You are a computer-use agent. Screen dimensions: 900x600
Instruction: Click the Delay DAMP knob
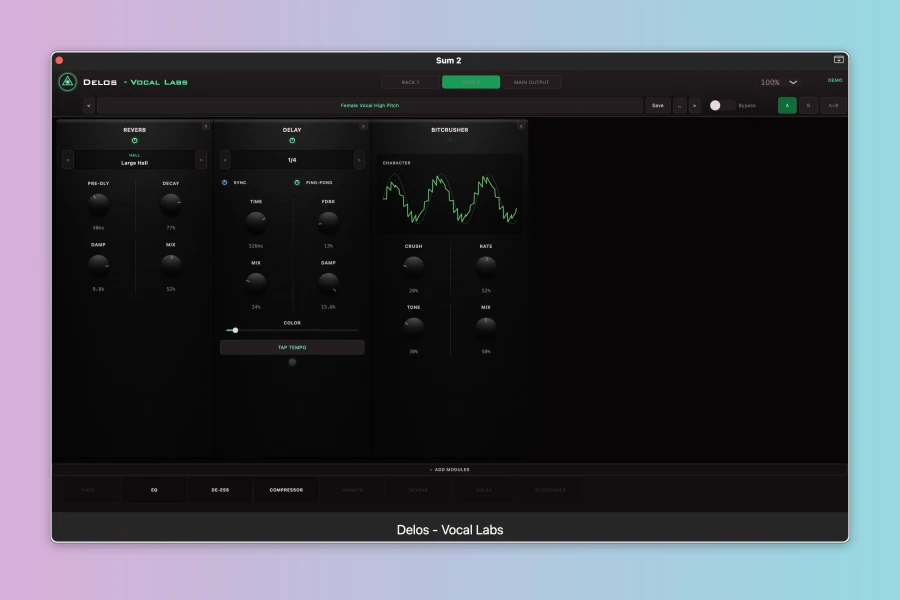point(328,284)
